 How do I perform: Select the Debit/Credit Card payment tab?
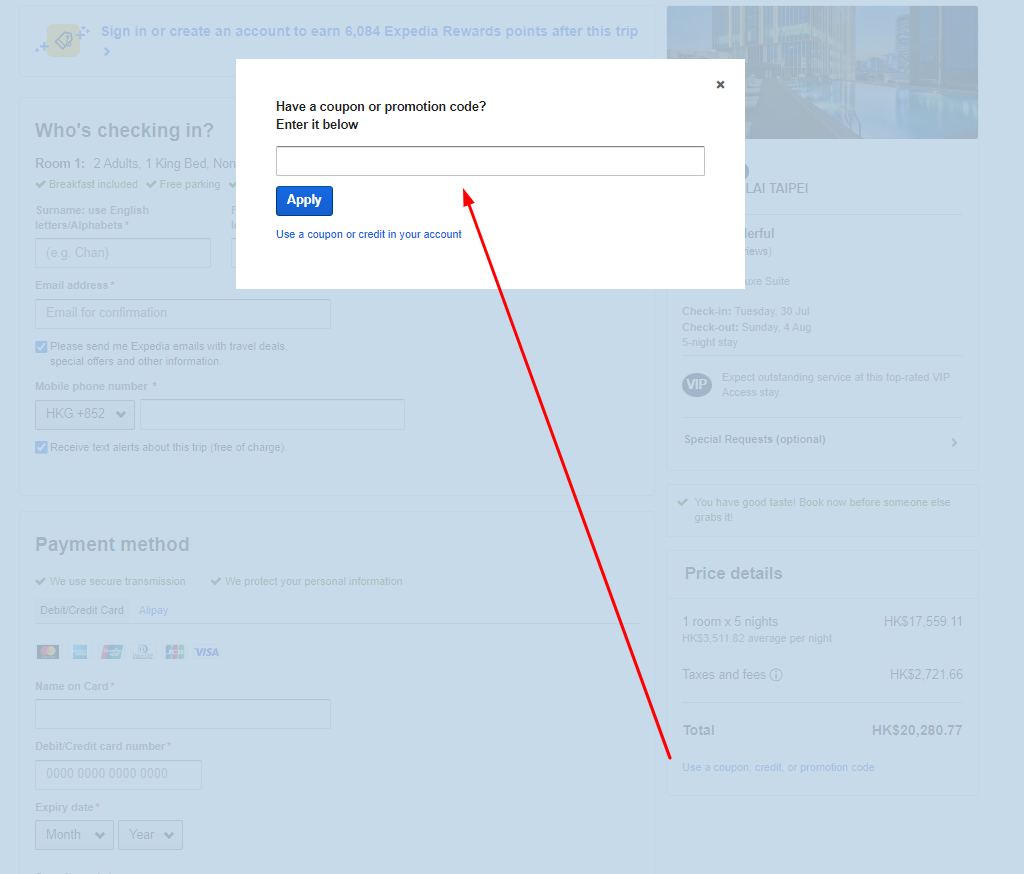click(x=82, y=610)
